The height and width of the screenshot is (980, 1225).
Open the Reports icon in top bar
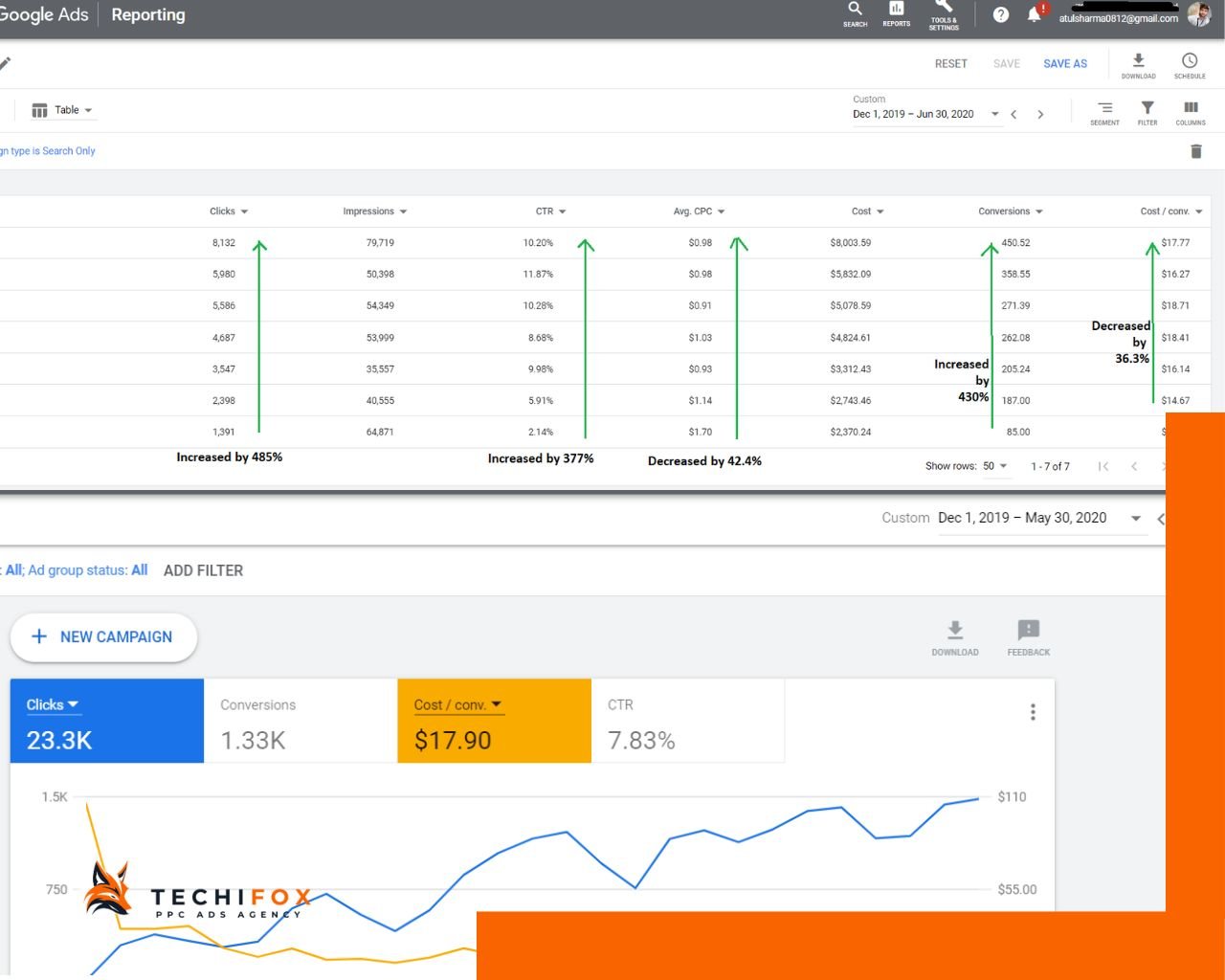896,11
